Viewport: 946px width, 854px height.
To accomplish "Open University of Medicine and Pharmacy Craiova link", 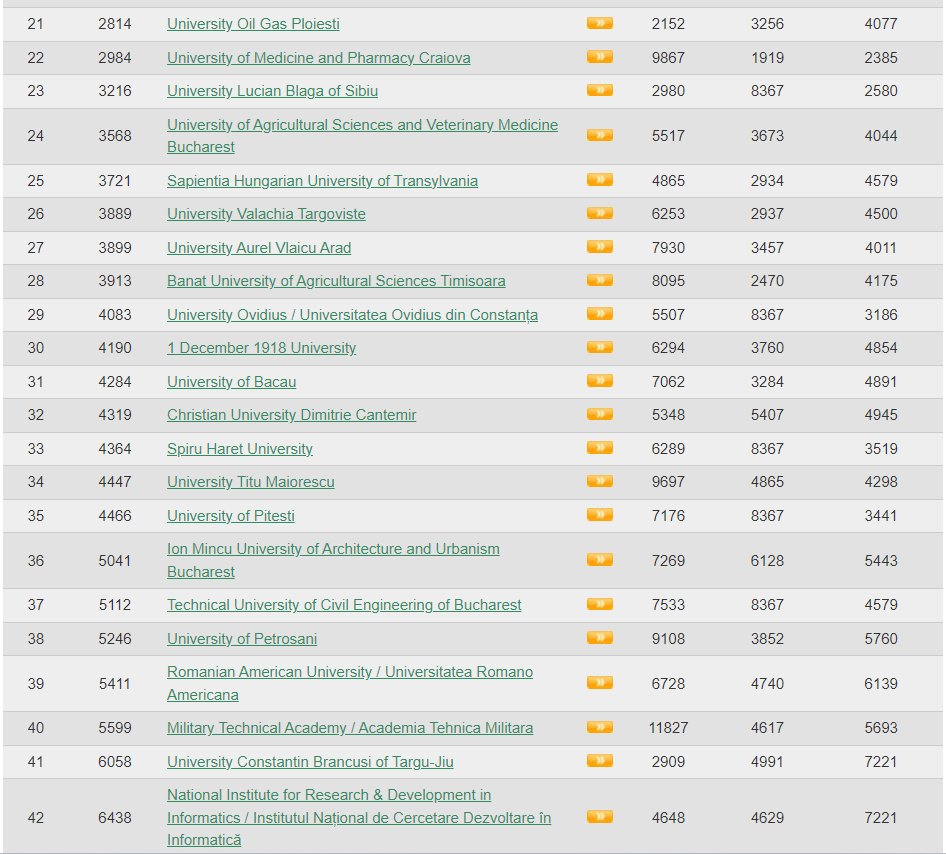I will pyautogui.click(x=318, y=58).
